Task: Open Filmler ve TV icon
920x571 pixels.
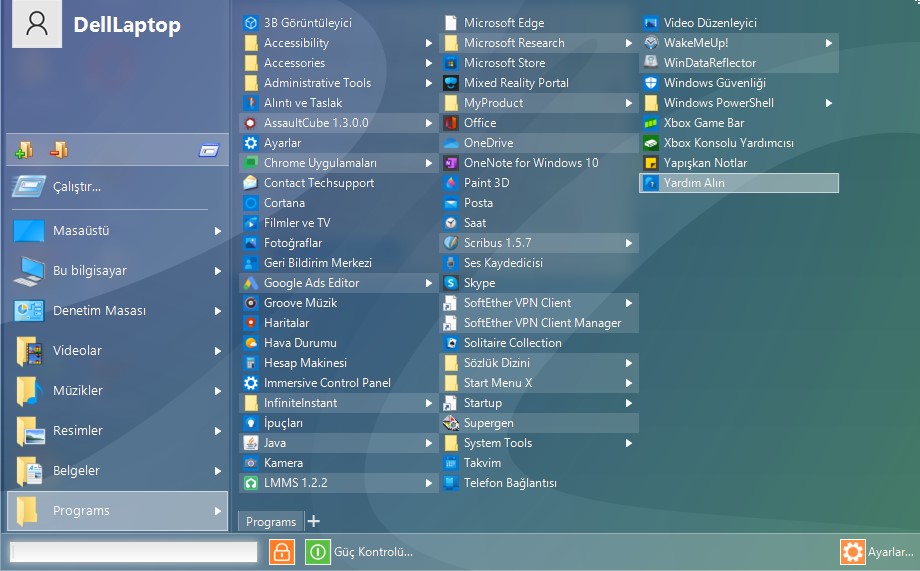Action: coord(251,222)
